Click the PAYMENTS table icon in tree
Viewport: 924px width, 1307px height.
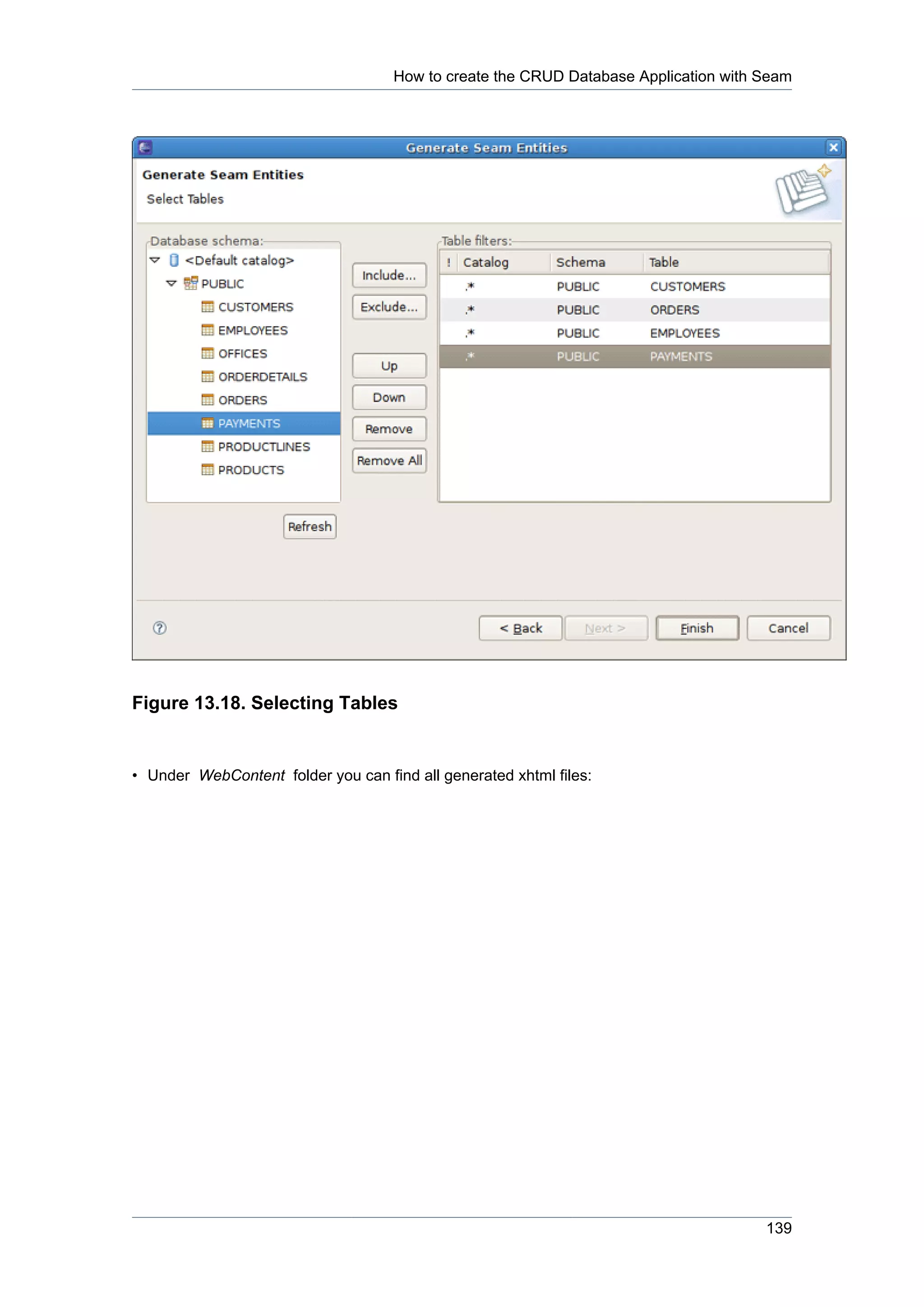coord(208,423)
